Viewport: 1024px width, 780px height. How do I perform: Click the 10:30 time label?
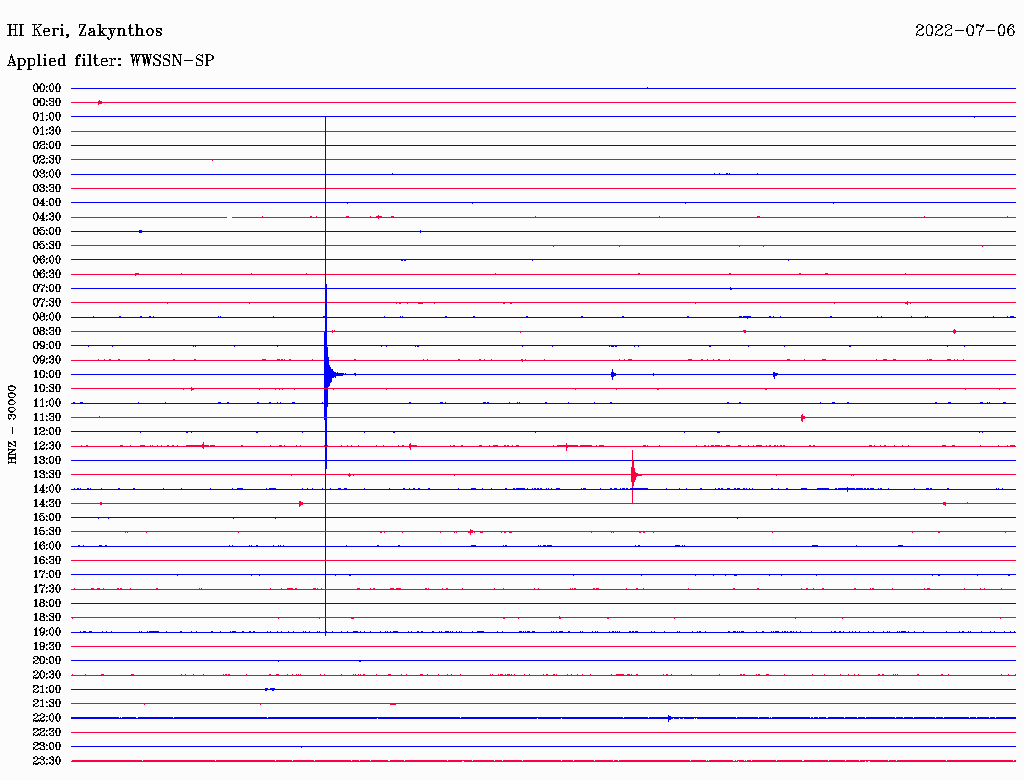(x=47, y=389)
